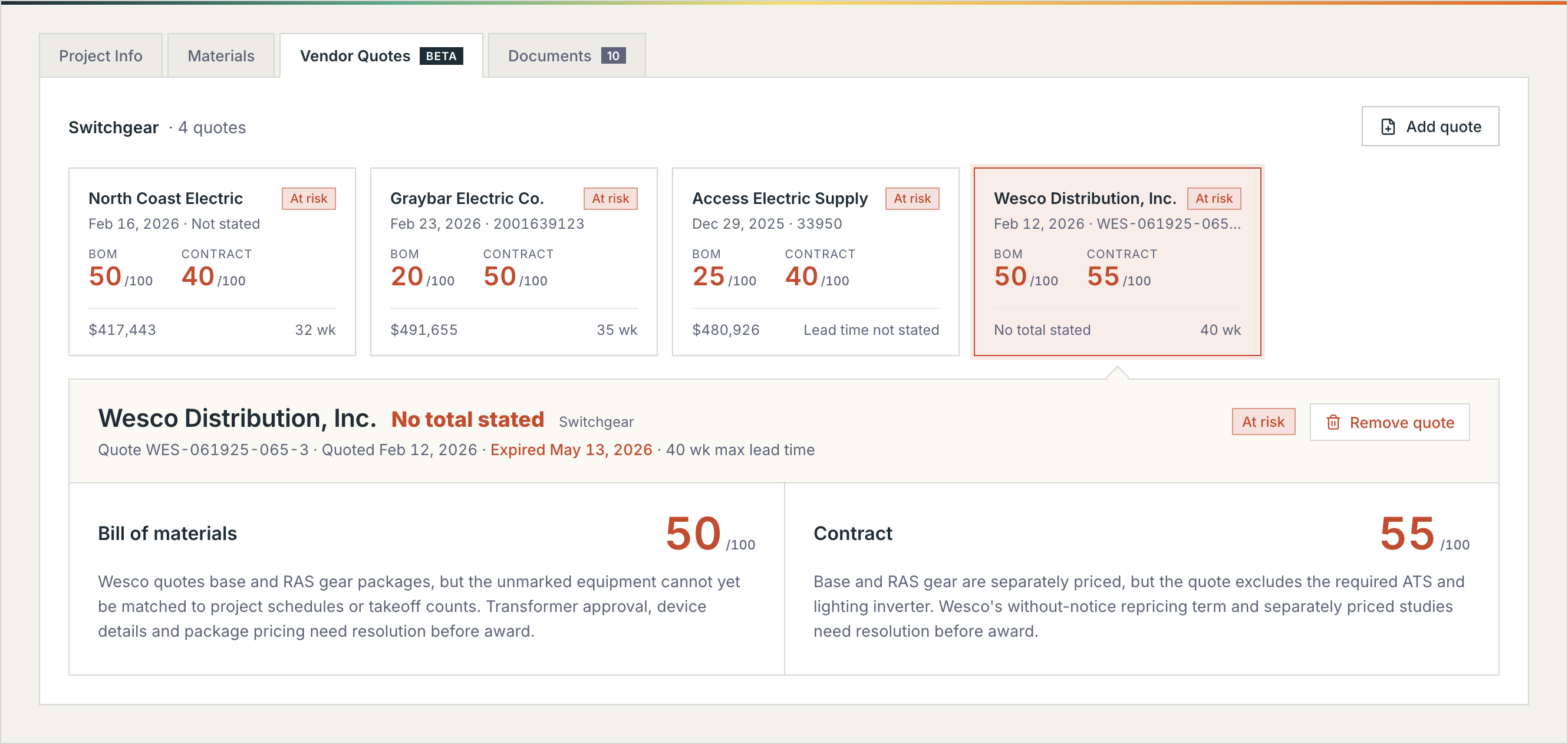Screen dimensions: 1568x744
Task: Click the Bill of materials summary paragraph
Action: pyautogui.click(x=419, y=607)
